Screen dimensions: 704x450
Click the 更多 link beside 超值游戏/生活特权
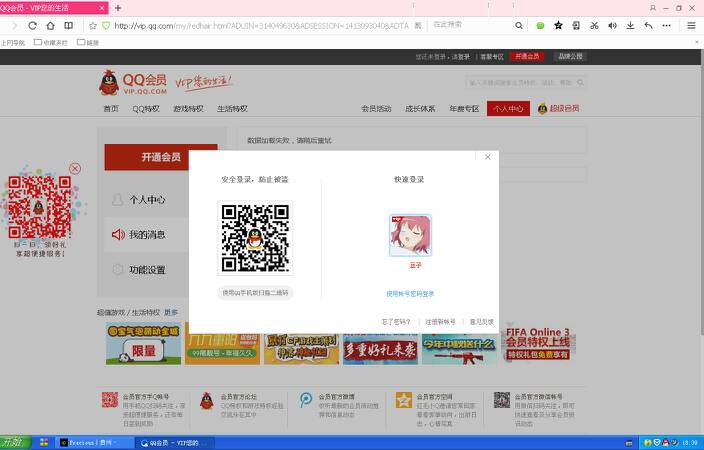point(171,312)
